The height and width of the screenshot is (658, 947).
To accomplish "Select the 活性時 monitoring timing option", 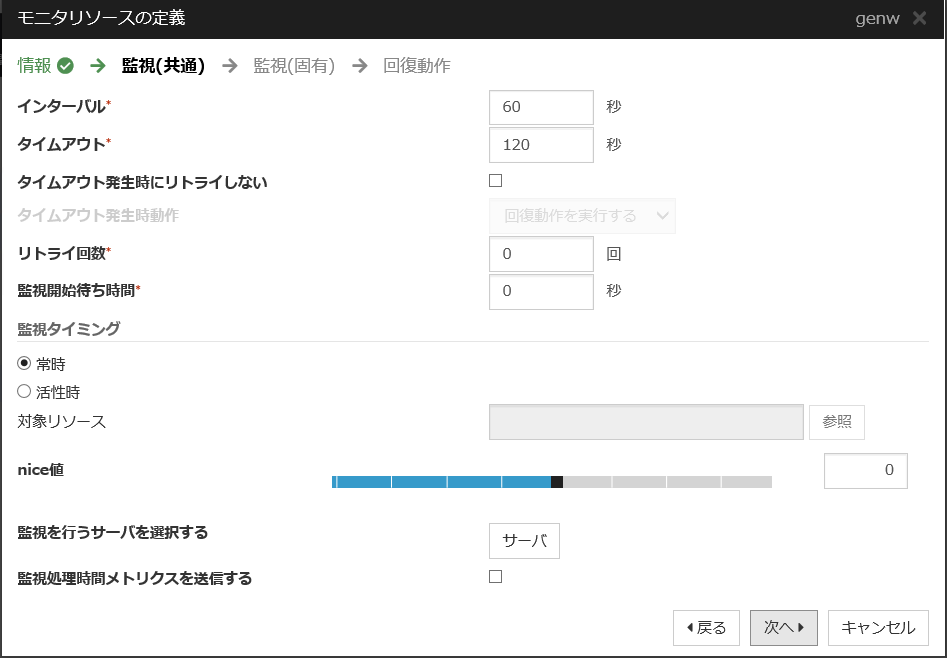I will (x=25, y=392).
